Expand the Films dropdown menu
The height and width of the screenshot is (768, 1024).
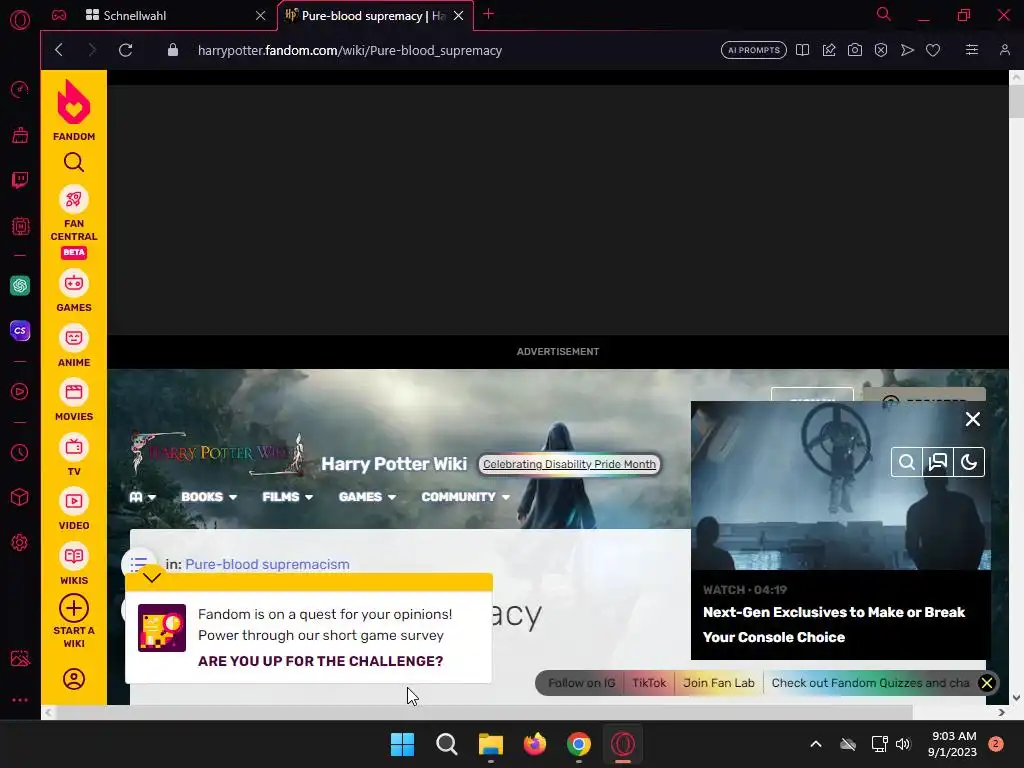click(287, 497)
